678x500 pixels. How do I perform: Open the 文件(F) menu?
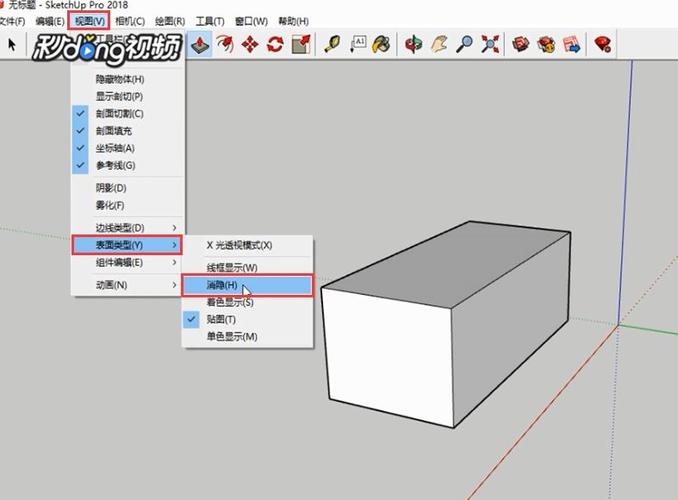pos(12,21)
